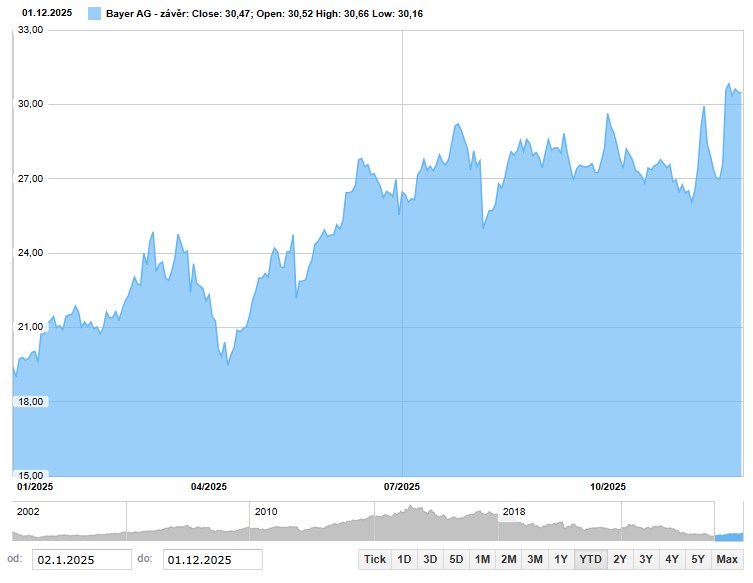Screen dimensions: 753x583
Task: Switch to 3M chart view
Action: point(535,559)
